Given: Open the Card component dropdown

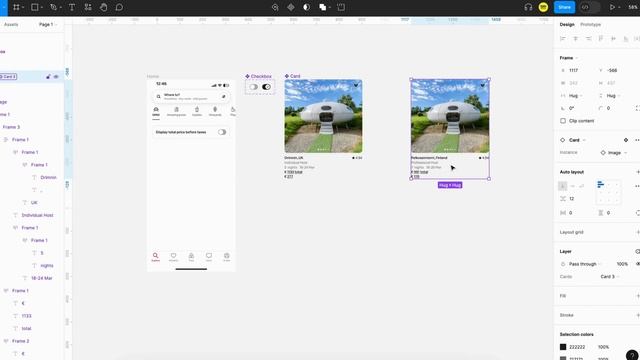Looking at the screenshot, I should tap(577, 140).
